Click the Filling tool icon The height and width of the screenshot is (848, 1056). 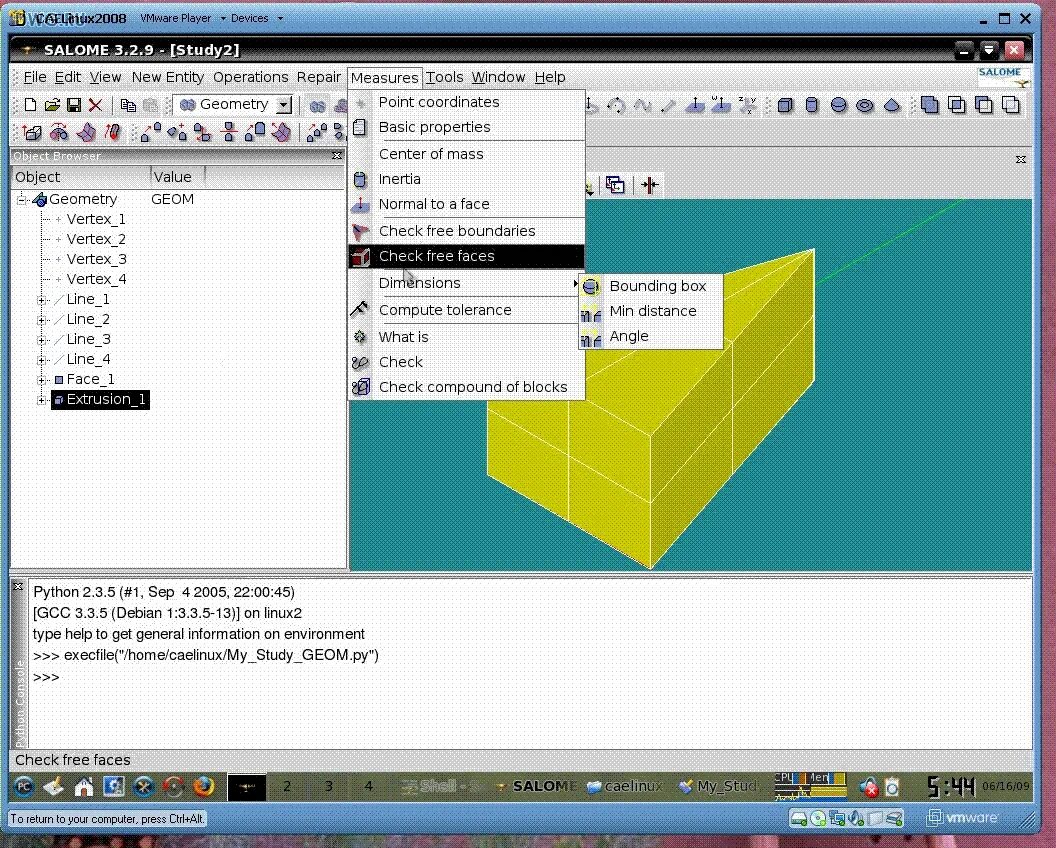click(86, 133)
